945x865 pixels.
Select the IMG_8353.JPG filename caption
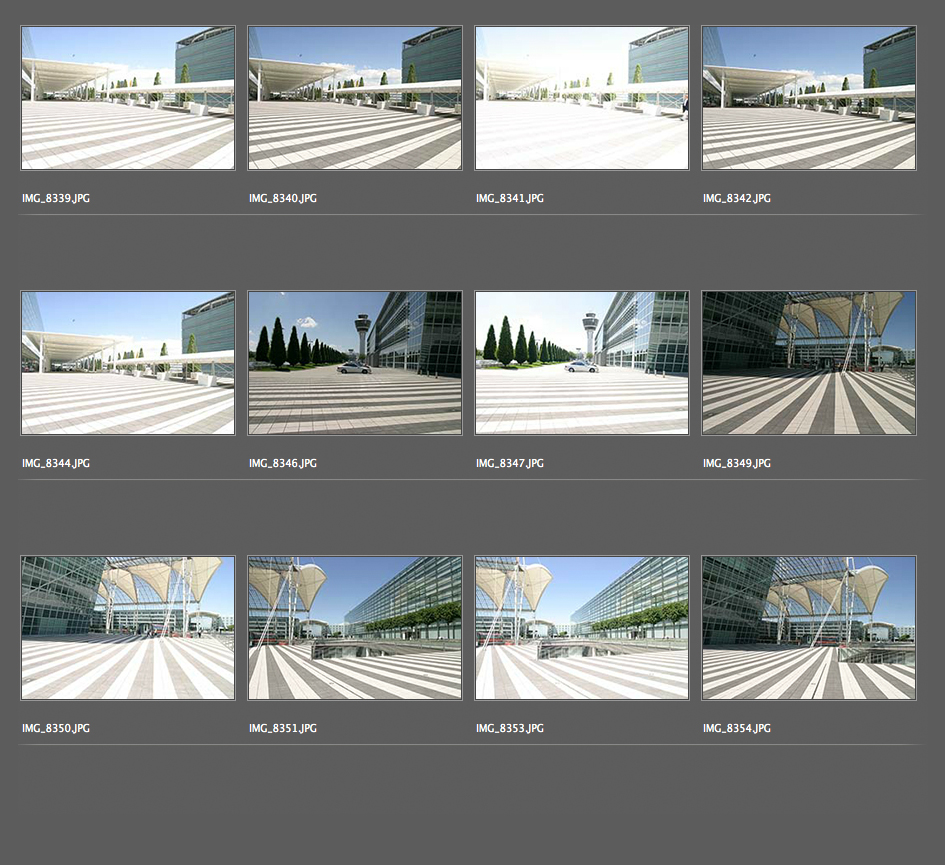[510, 729]
